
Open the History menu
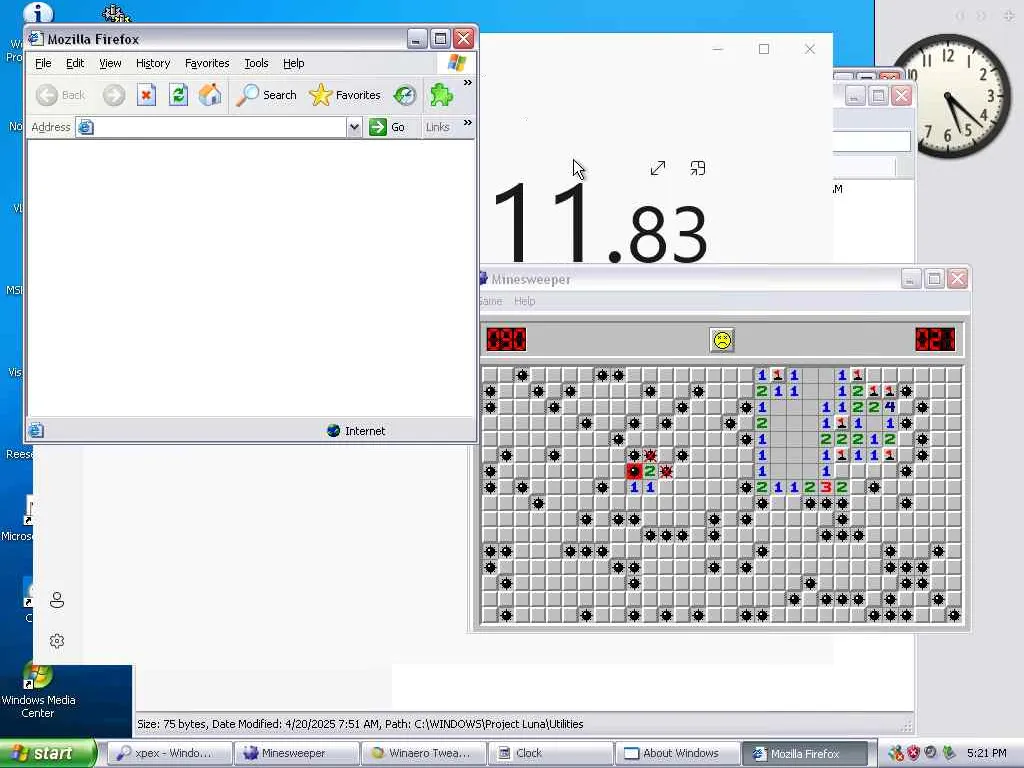pyautogui.click(x=153, y=63)
